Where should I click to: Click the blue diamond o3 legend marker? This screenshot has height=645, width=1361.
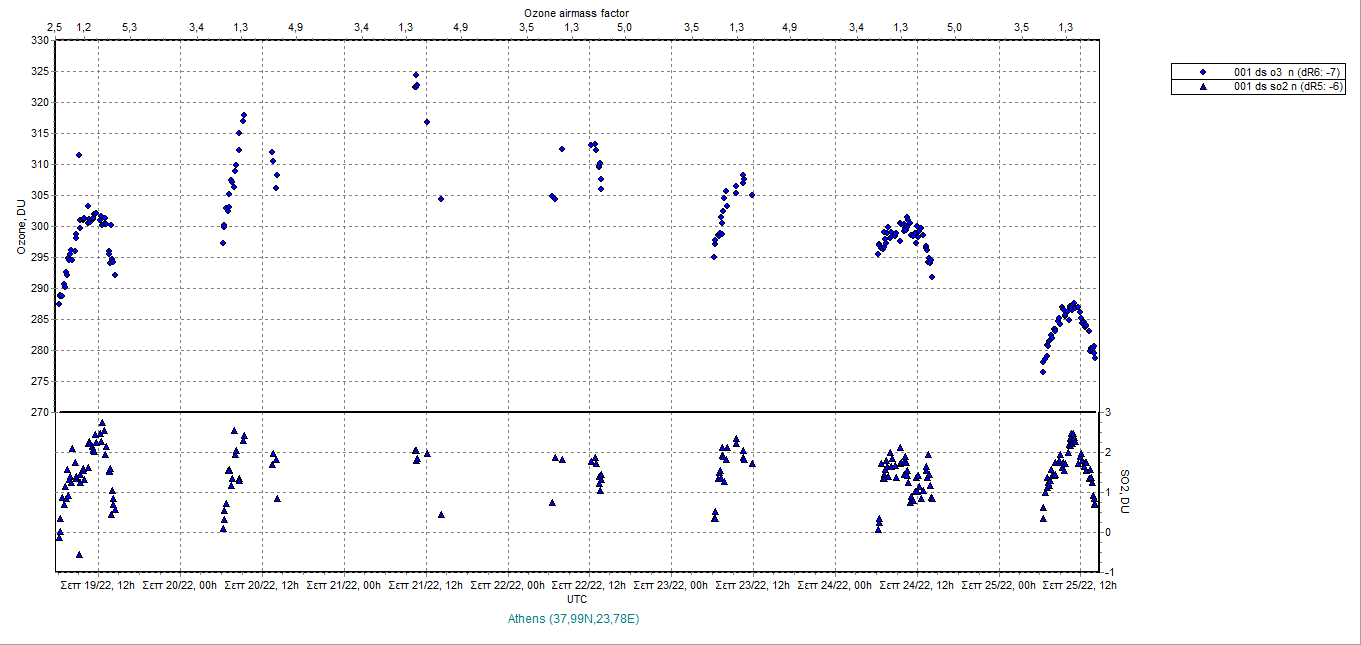(x=1203, y=72)
